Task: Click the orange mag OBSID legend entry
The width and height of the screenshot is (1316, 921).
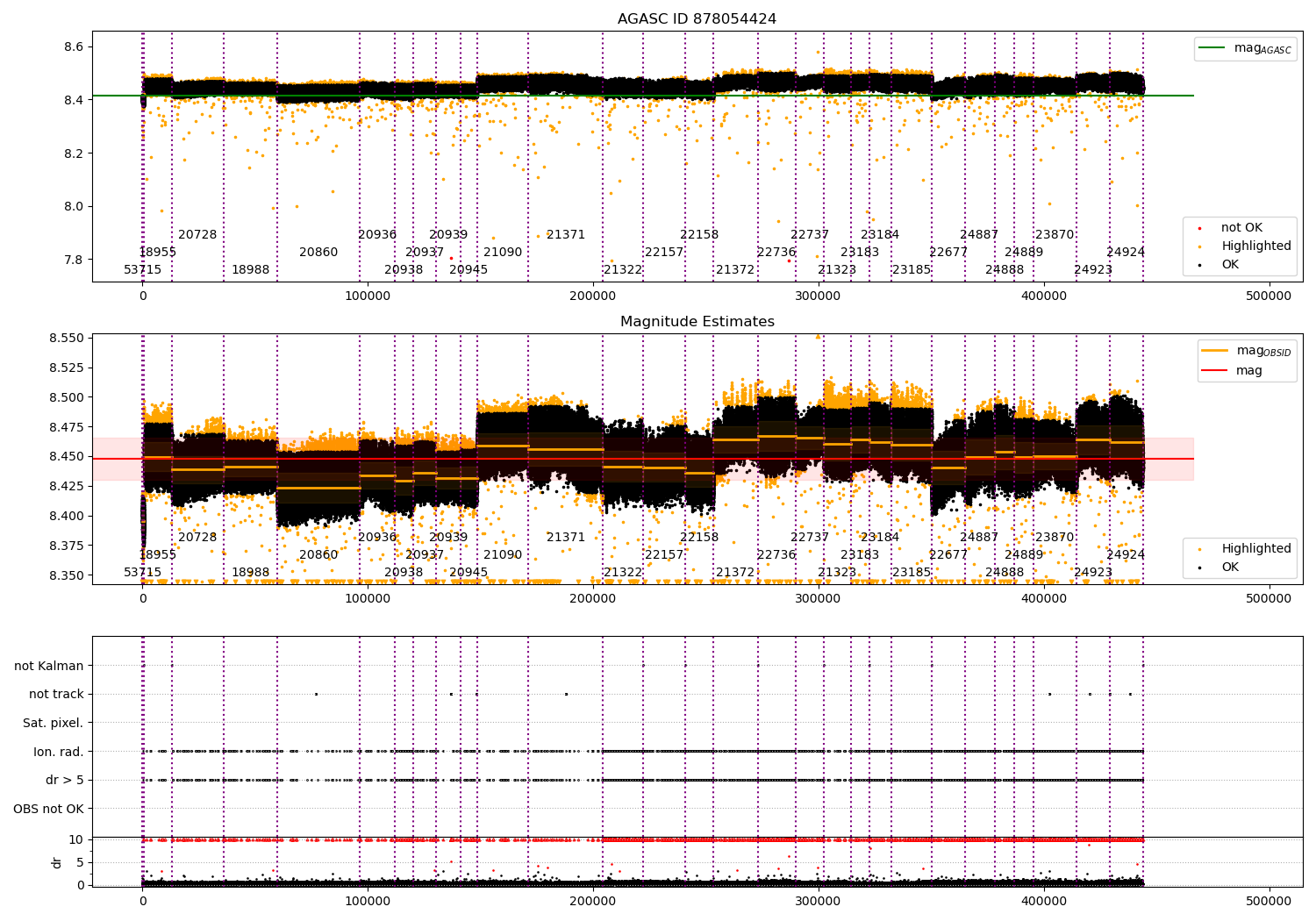Action: (1247, 351)
